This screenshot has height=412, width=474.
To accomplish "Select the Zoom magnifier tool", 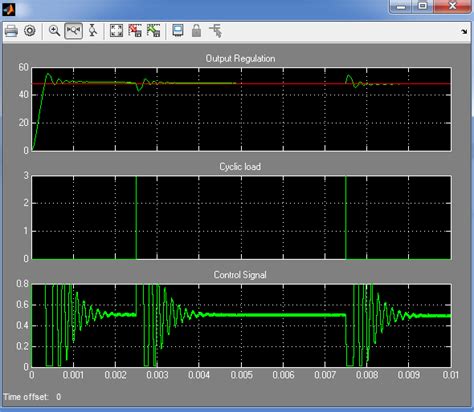I will [x=54, y=31].
